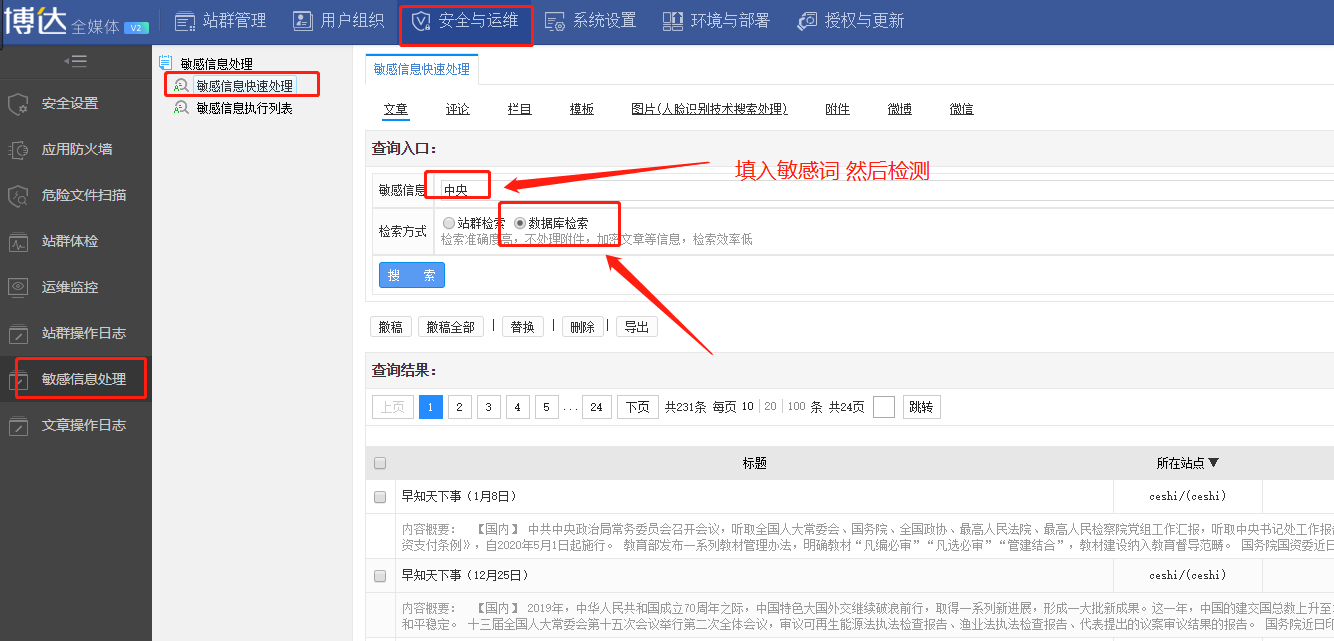Click the 应用防火墙 icon in sidebar
The image size is (1334, 641).
18,150
